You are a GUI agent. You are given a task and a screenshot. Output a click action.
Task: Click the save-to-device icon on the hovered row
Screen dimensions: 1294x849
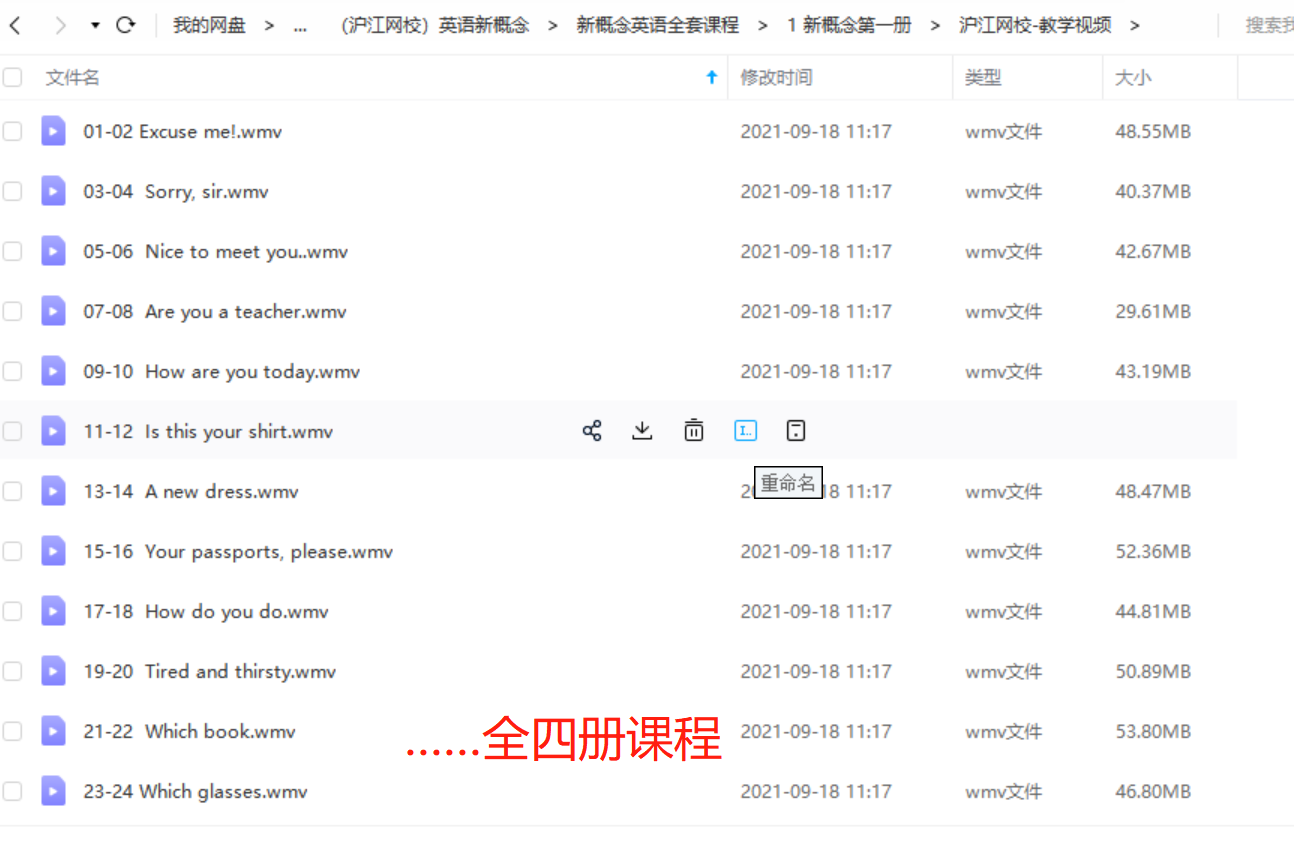coord(796,430)
